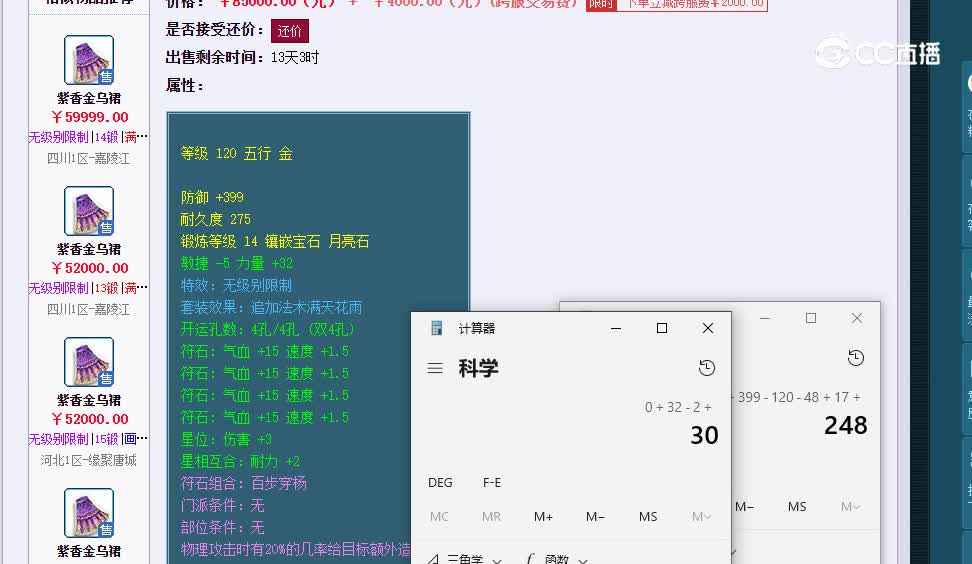Expand the 三角学 dropdown
972x564 pixels.
tap(465, 559)
